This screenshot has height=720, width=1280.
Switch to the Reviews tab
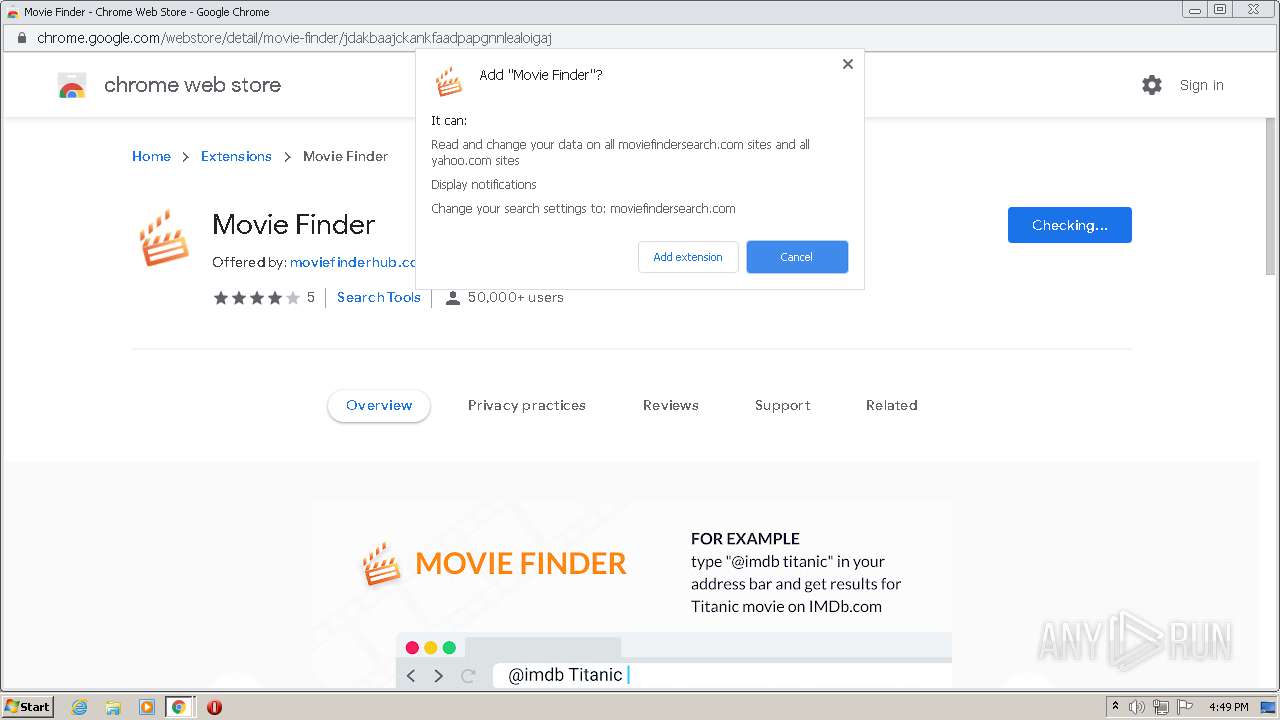pos(671,405)
